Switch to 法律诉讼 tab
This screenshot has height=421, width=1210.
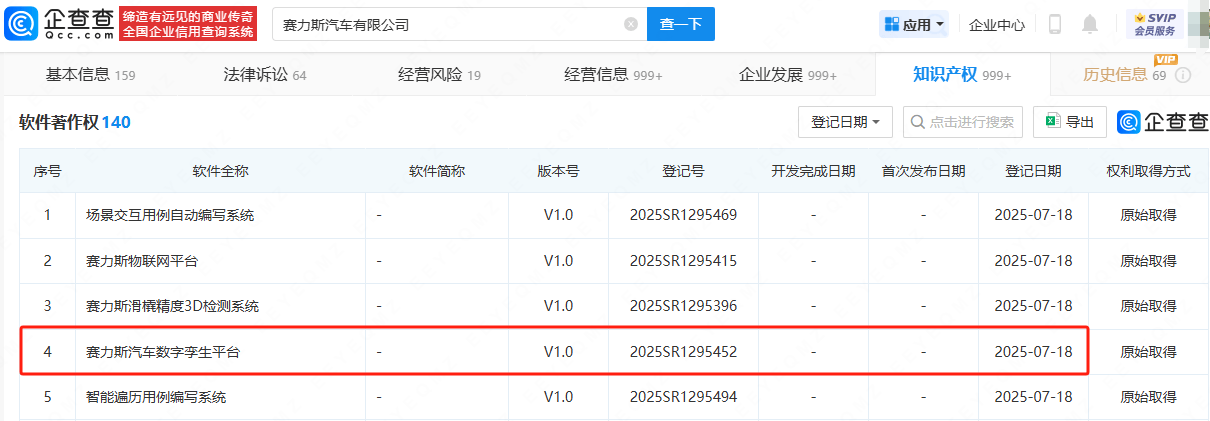click(x=264, y=75)
